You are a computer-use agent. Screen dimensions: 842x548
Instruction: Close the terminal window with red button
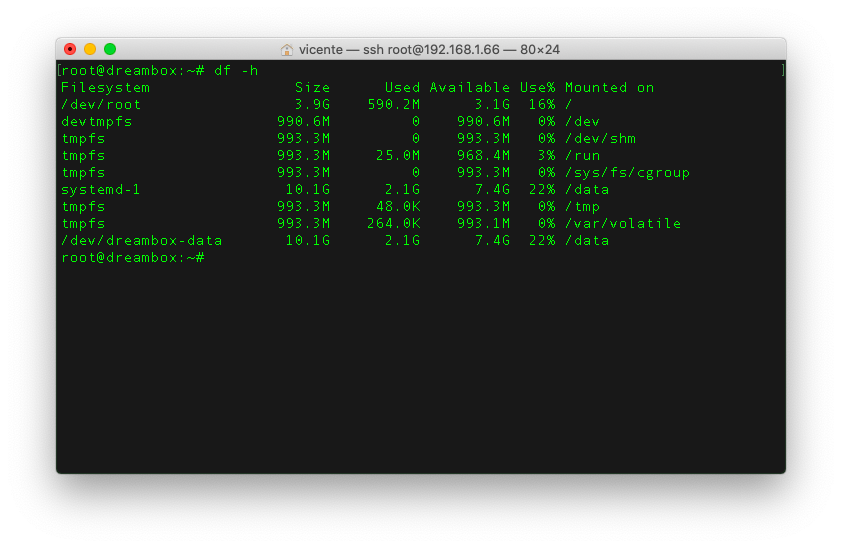tap(70, 49)
